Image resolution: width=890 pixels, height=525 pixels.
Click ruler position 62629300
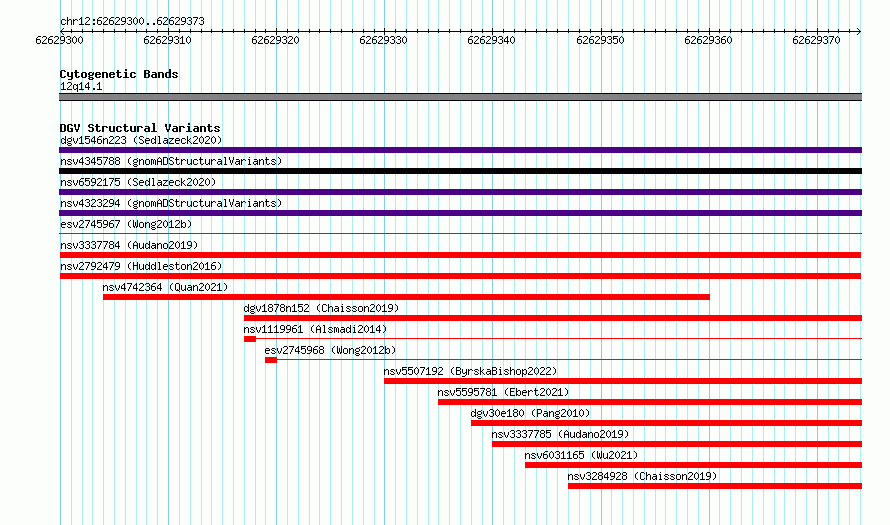(59, 40)
